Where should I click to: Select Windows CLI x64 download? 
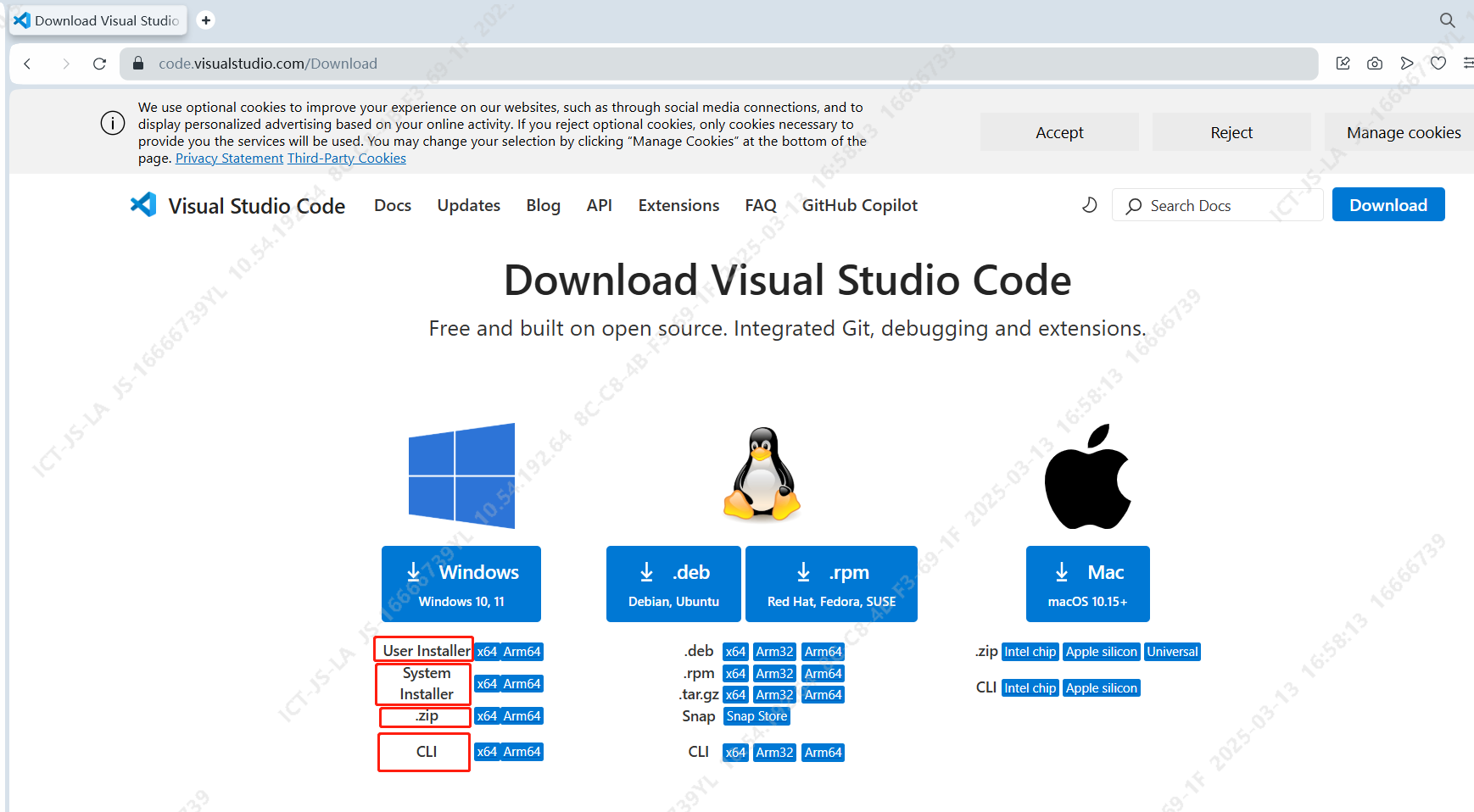coord(487,752)
